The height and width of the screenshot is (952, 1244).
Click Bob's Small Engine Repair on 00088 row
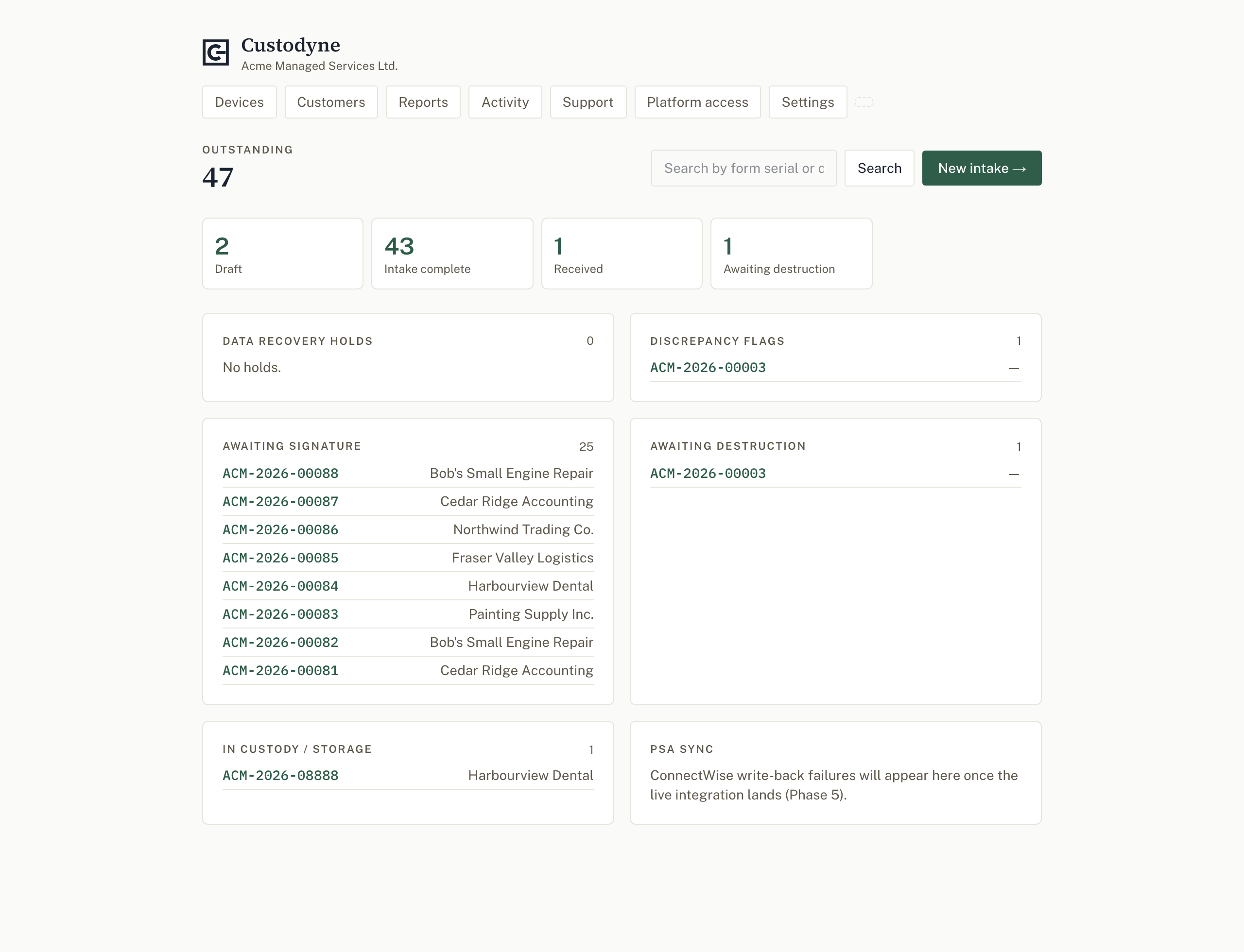coord(511,473)
